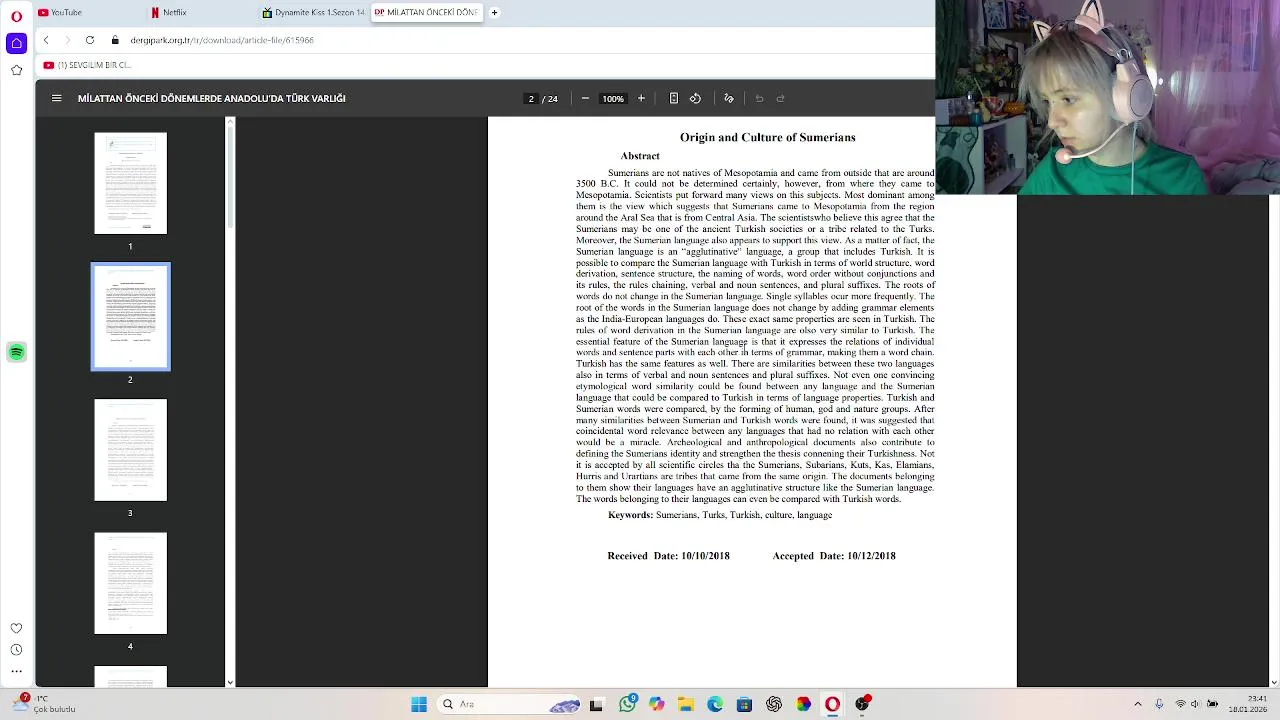Launch Microsoft Edge from taskbar
This screenshot has width=1280, height=720.
715,704
